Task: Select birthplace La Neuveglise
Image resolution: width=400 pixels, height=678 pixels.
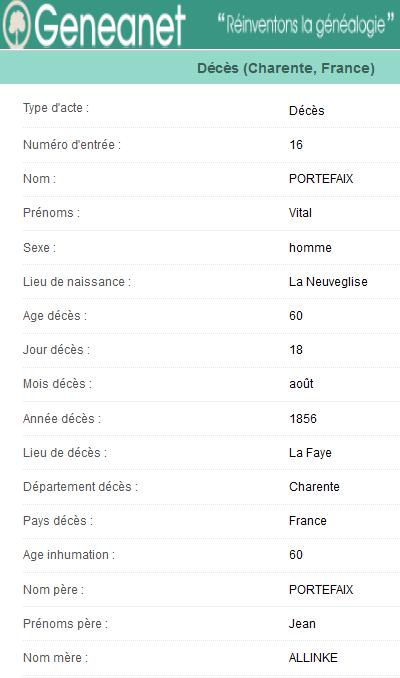Action: click(328, 282)
